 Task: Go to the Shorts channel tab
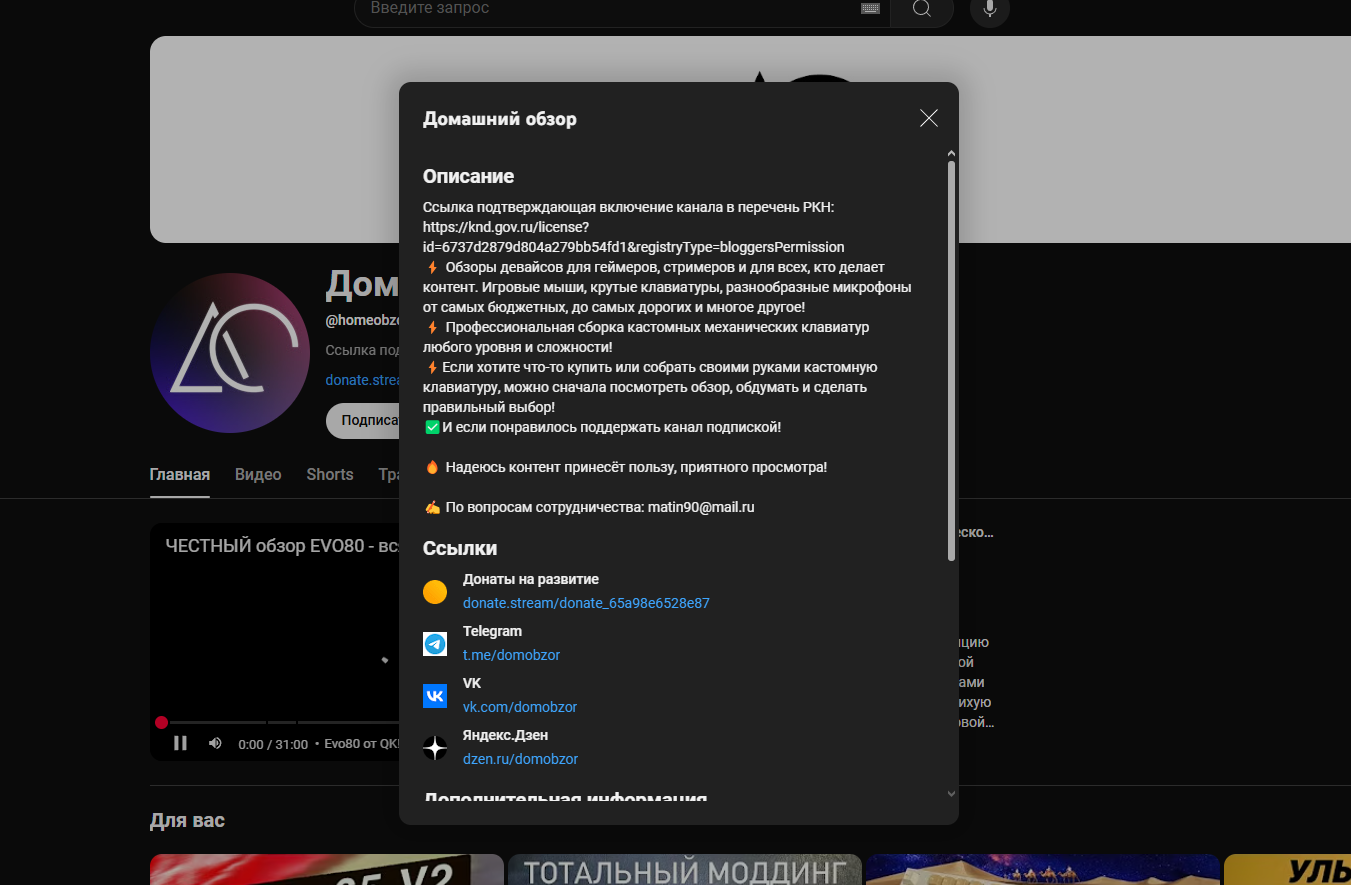point(330,475)
